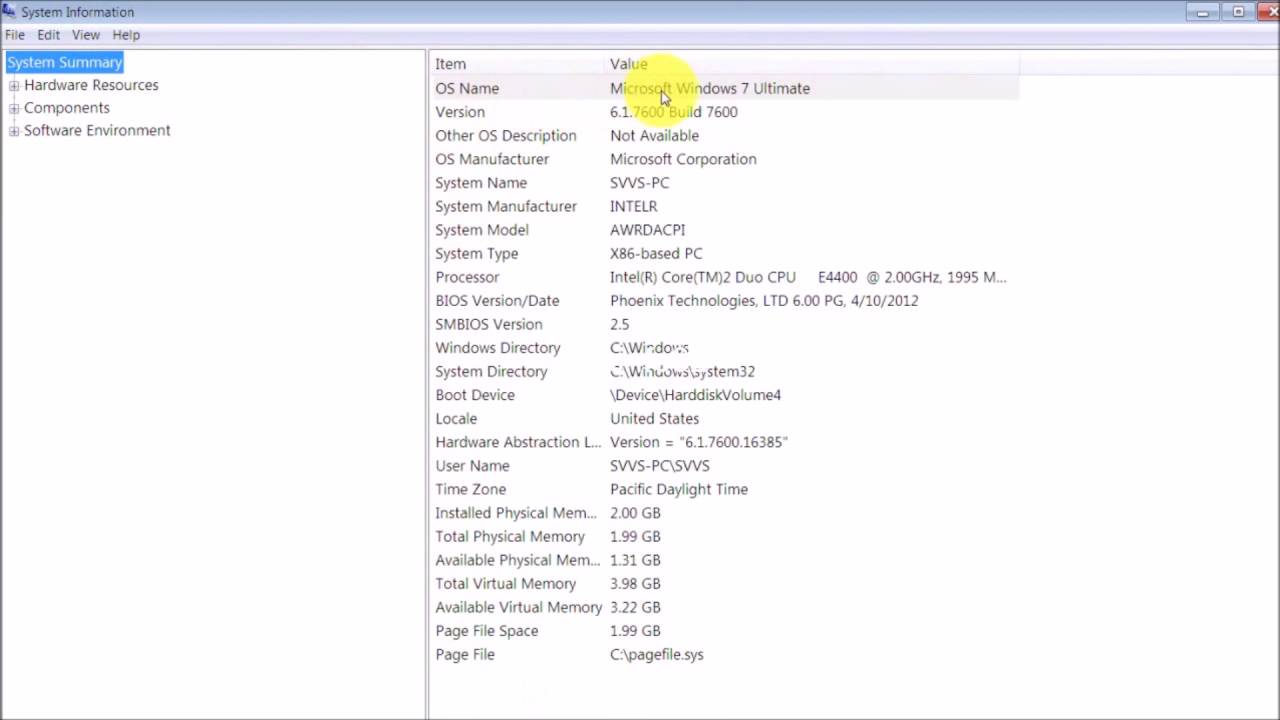Click the AWRDACPI value

(x=648, y=230)
